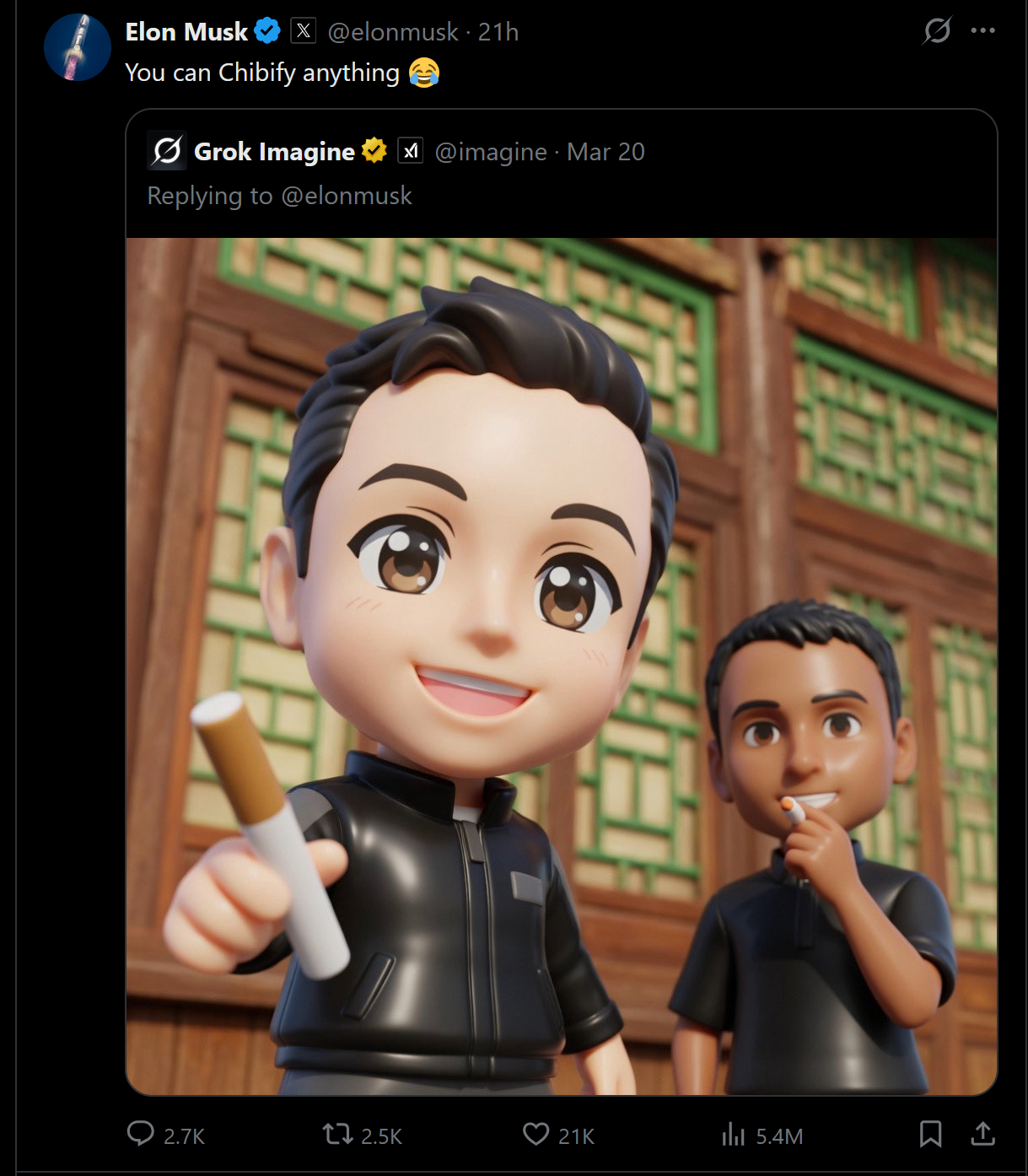Open the Mar 20 quoted post date
The image size is (1028, 1176).
tap(605, 152)
